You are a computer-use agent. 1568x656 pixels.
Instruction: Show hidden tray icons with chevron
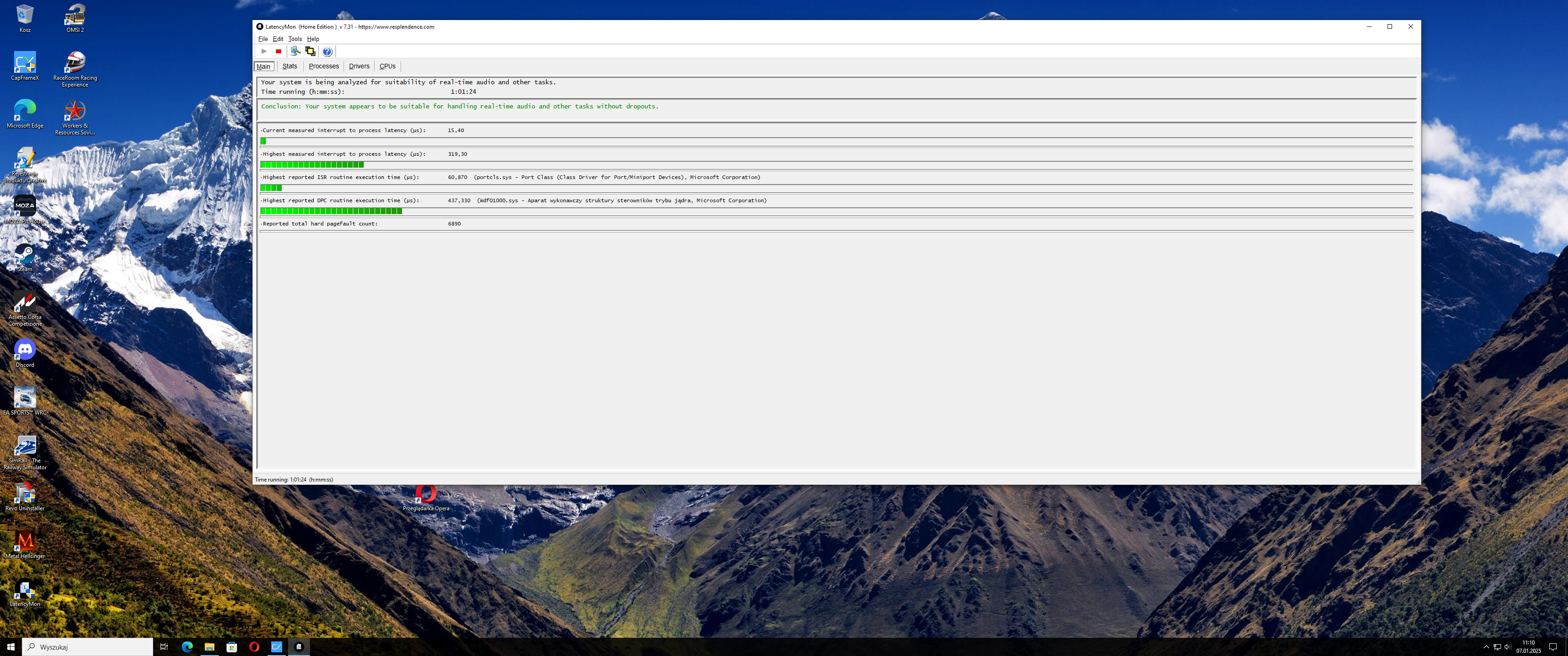[1486, 647]
